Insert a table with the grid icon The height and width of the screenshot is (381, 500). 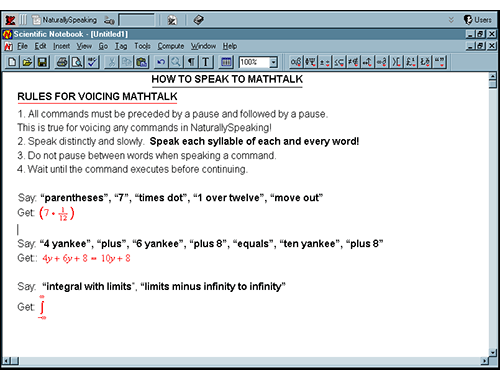[x=226, y=62]
